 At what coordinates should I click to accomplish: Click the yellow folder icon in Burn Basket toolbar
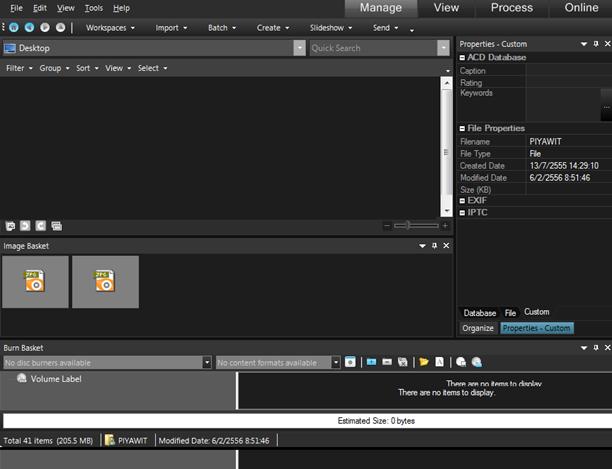tap(424, 362)
